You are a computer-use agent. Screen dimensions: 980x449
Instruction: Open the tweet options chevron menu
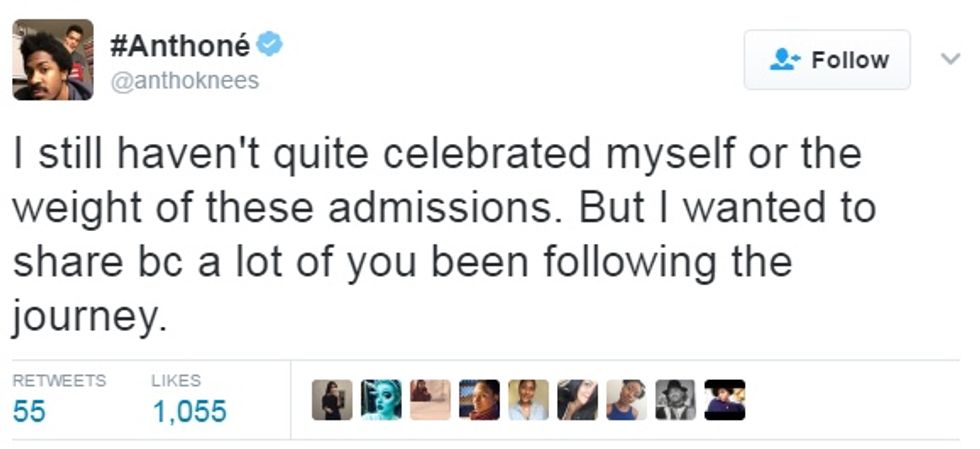pos(950,59)
